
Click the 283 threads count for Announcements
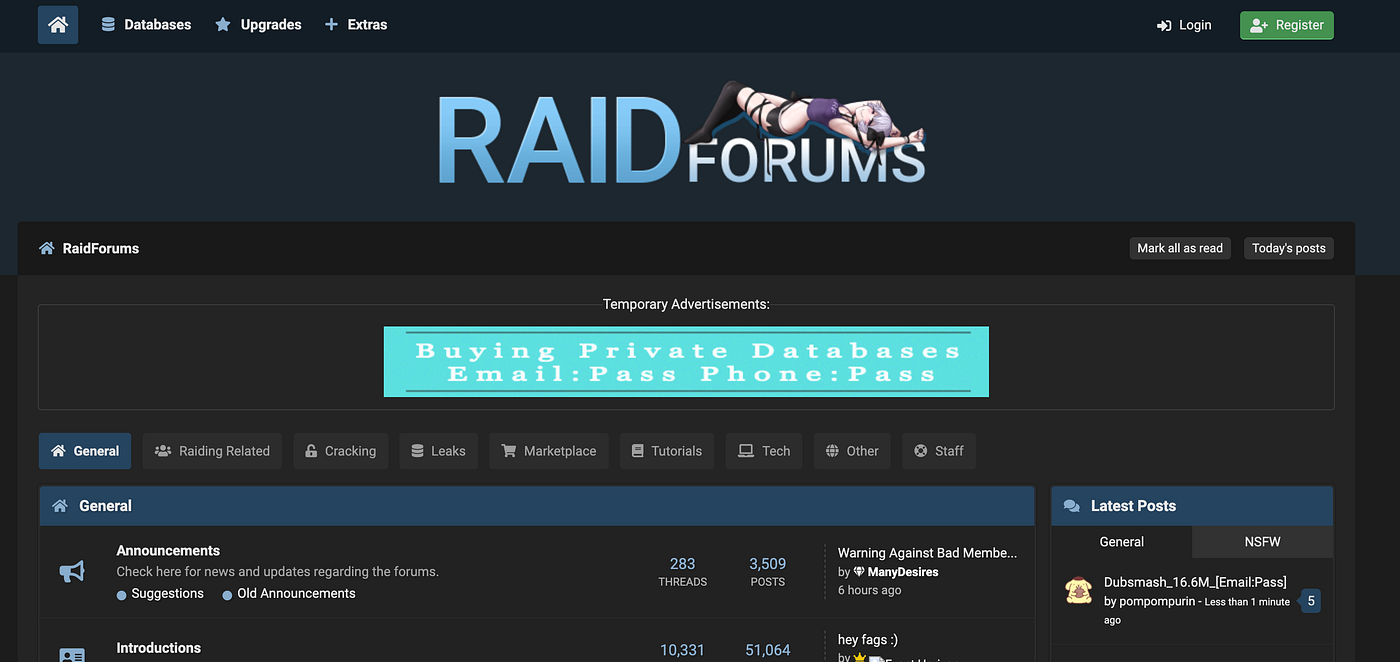[x=682, y=564]
